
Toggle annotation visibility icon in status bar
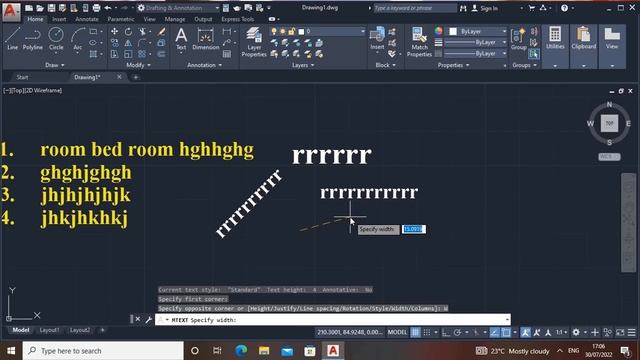[x=525, y=332]
